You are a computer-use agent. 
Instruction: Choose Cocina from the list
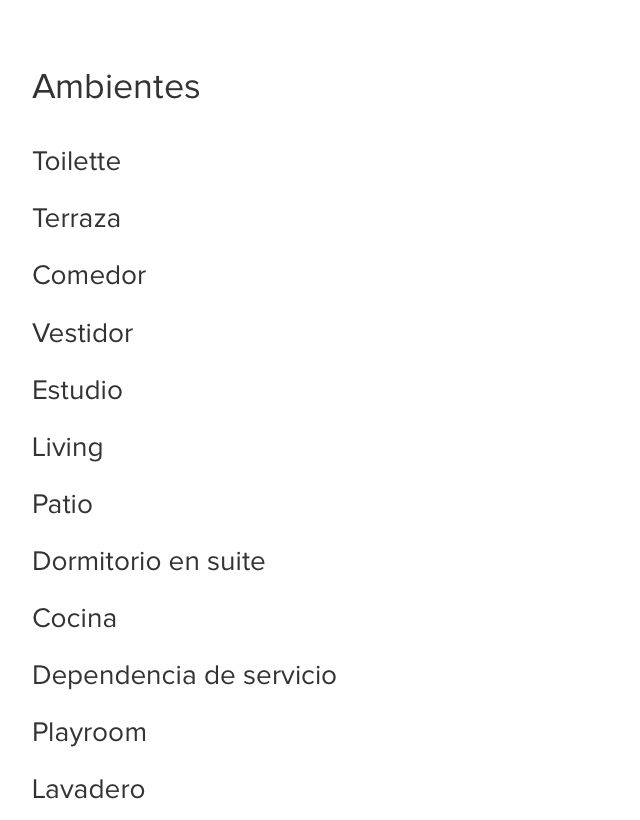pyautogui.click(x=74, y=618)
